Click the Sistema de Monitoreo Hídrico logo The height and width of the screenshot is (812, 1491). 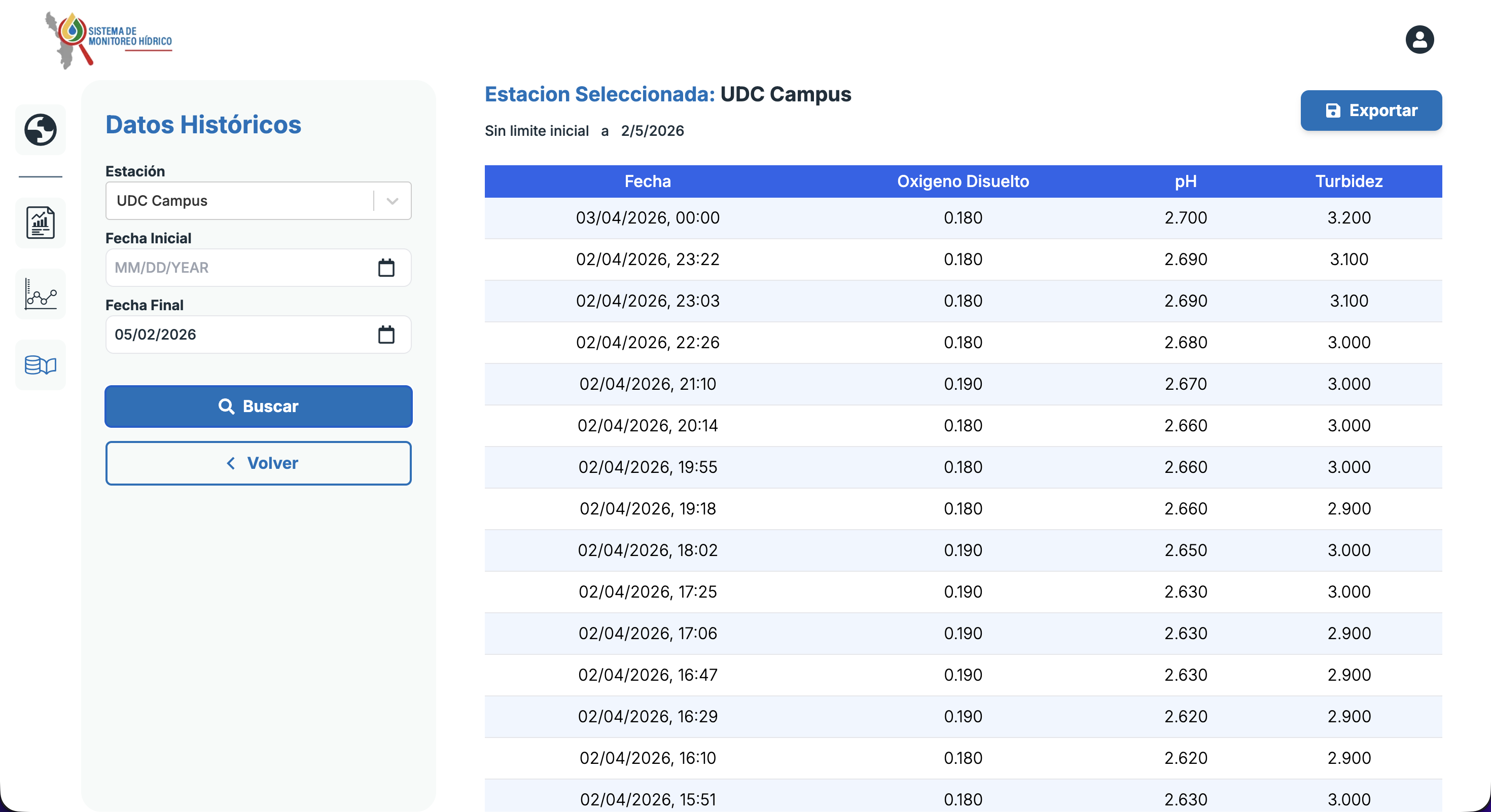pos(109,41)
